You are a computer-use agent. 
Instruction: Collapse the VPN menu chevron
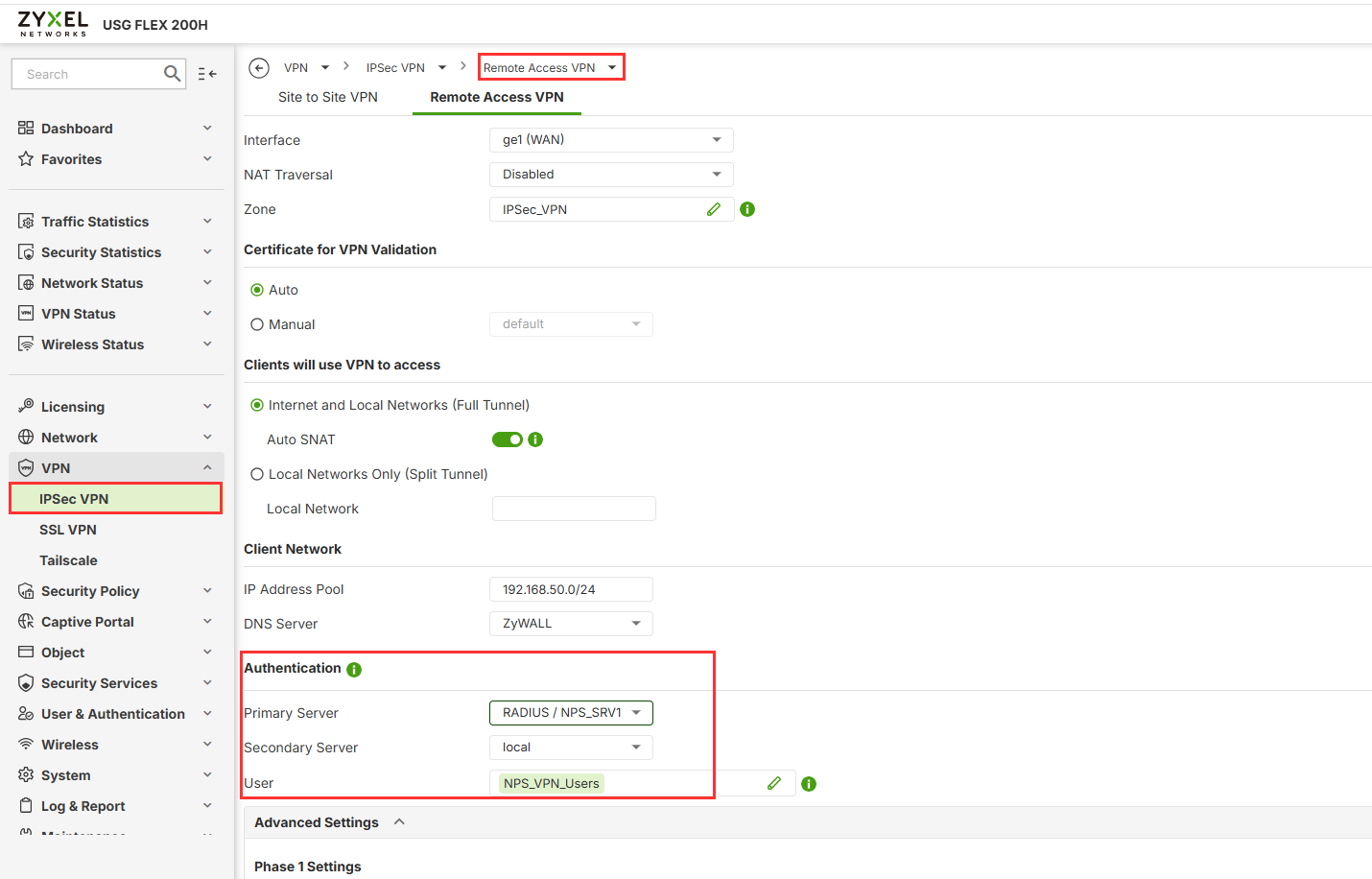(207, 468)
